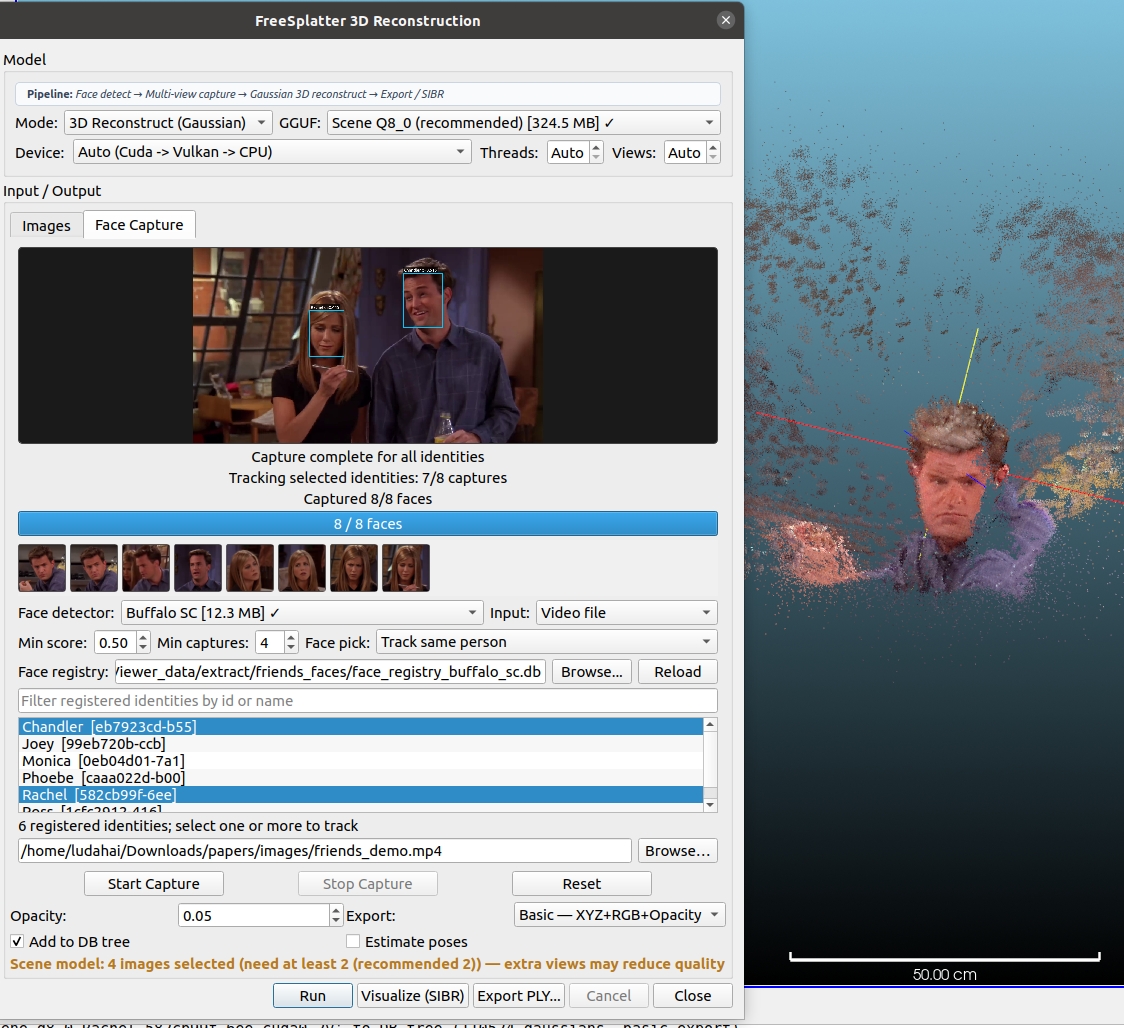This screenshot has width=1124, height=1028.
Task: Open the Export format dropdown
Action: tap(619, 915)
